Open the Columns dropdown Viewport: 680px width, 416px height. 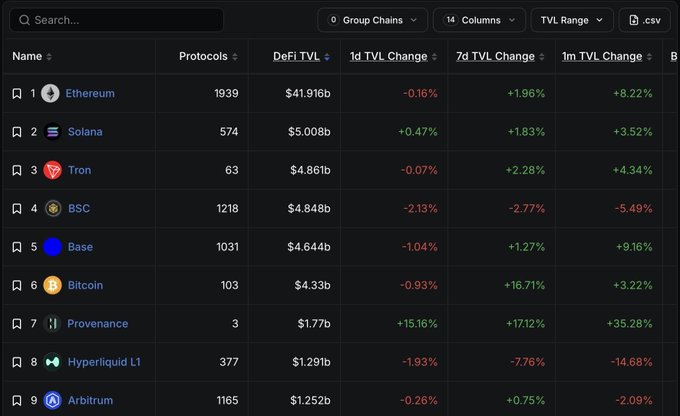pos(479,20)
